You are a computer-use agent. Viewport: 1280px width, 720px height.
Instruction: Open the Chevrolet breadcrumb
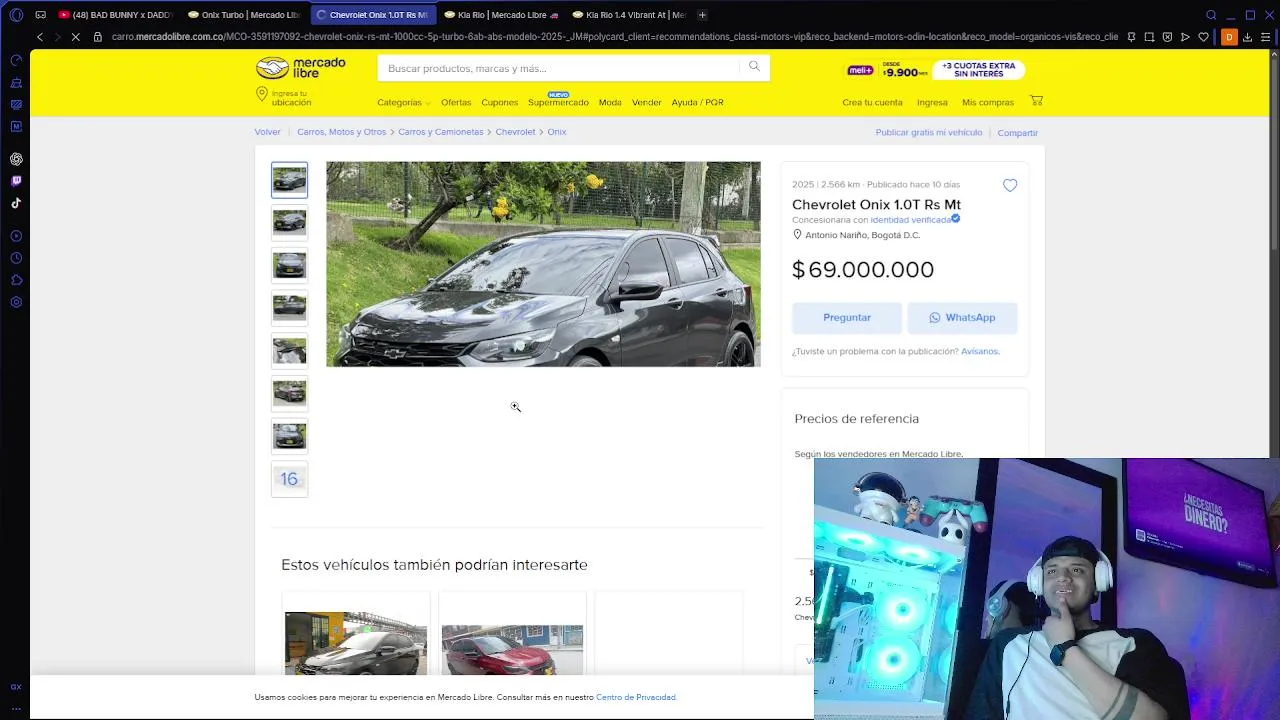tap(515, 132)
